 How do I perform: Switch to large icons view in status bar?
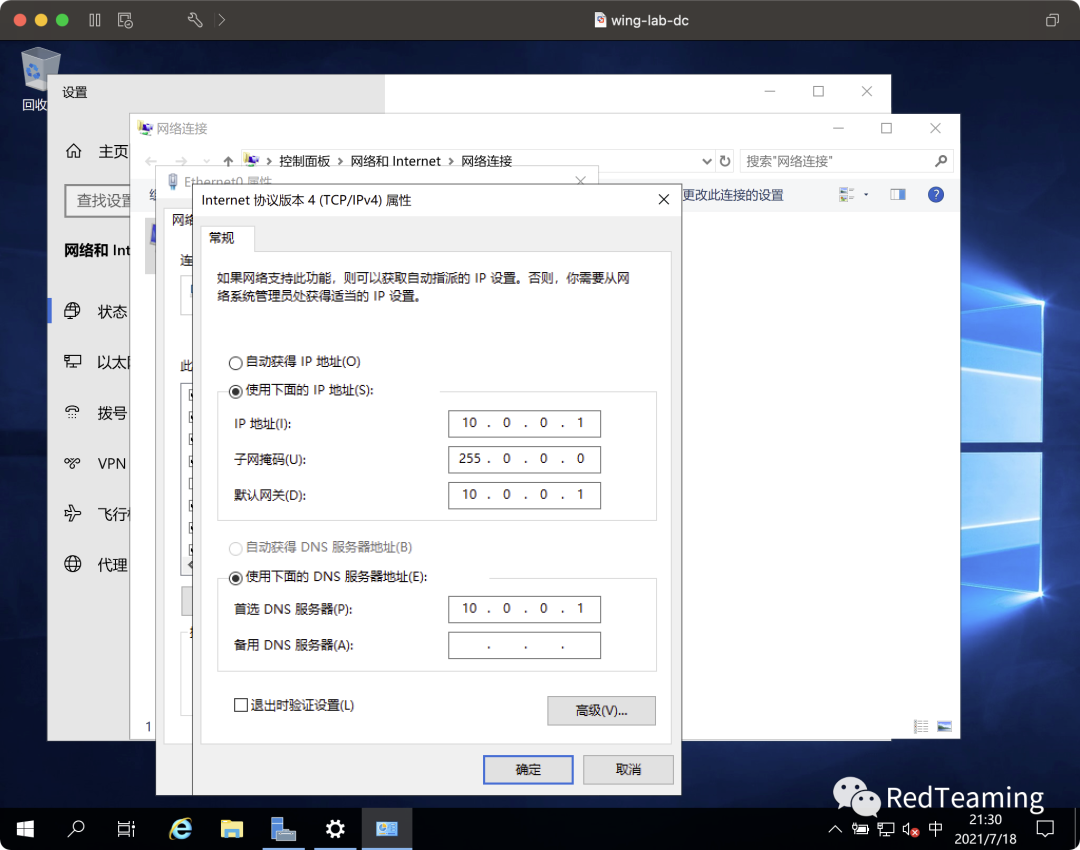[944, 727]
